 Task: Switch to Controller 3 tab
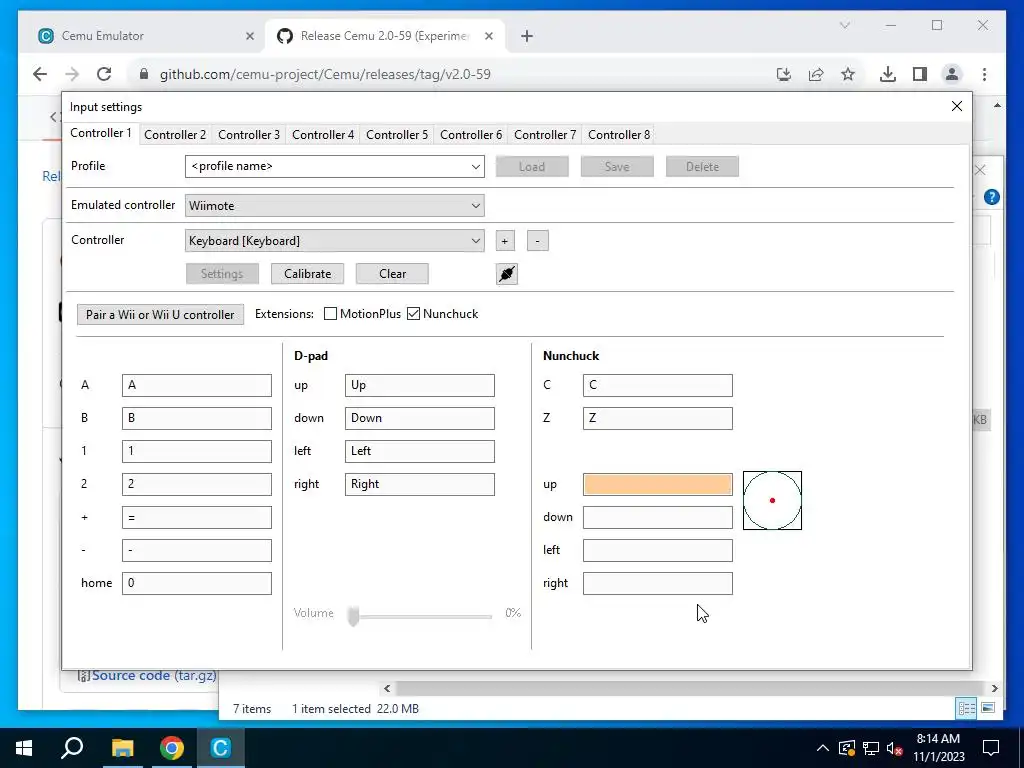(x=249, y=135)
